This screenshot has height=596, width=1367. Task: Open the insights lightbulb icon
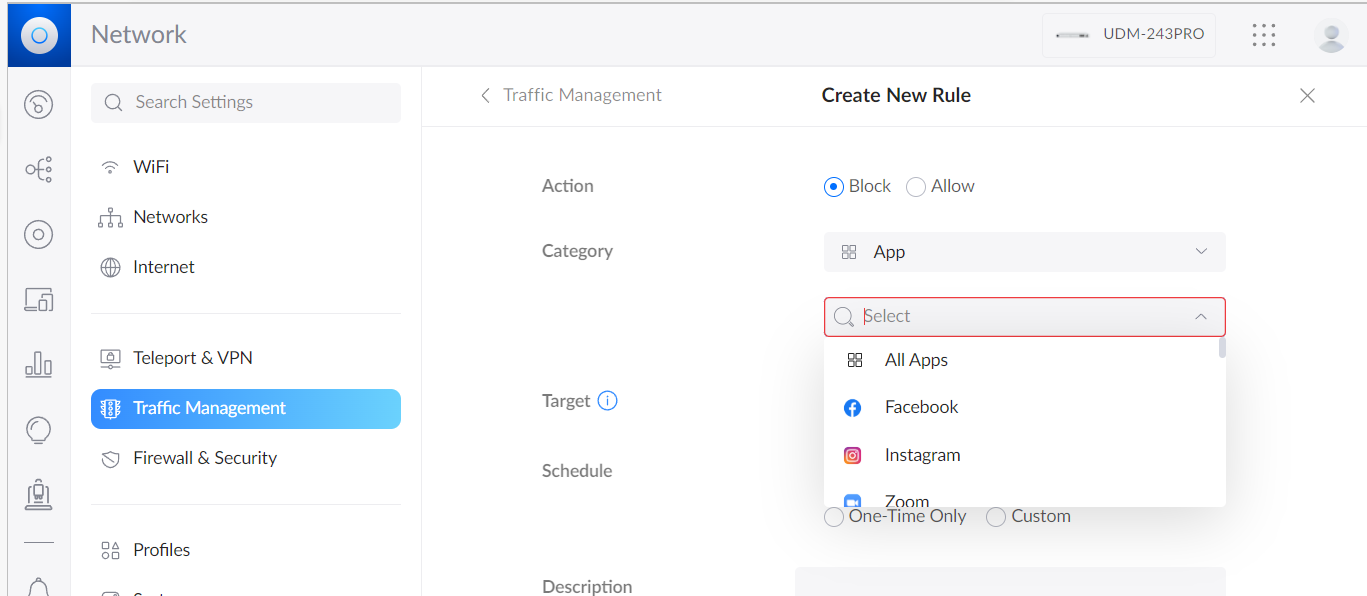point(39,430)
